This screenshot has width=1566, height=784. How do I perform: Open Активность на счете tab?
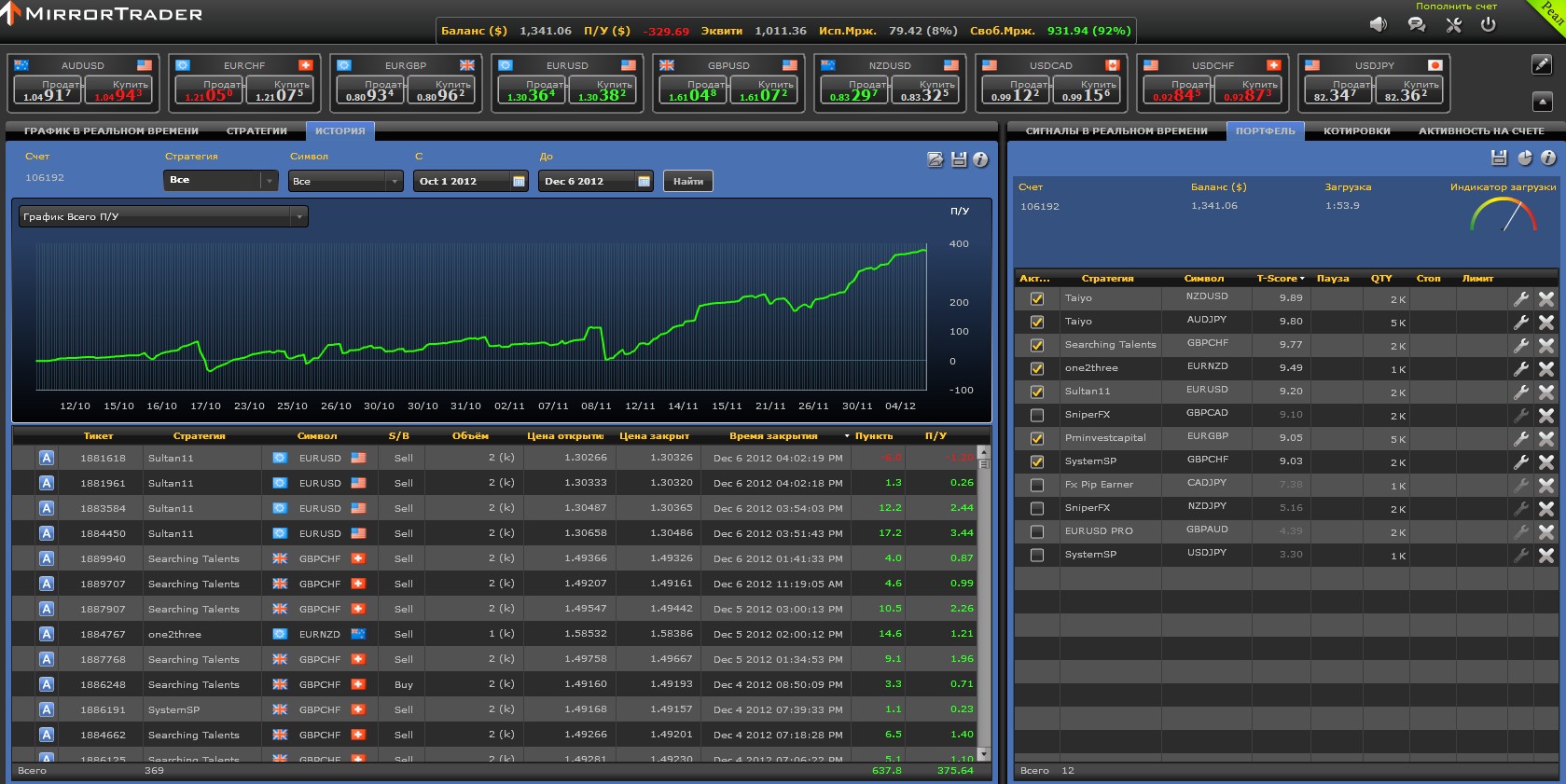[1481, 131]
